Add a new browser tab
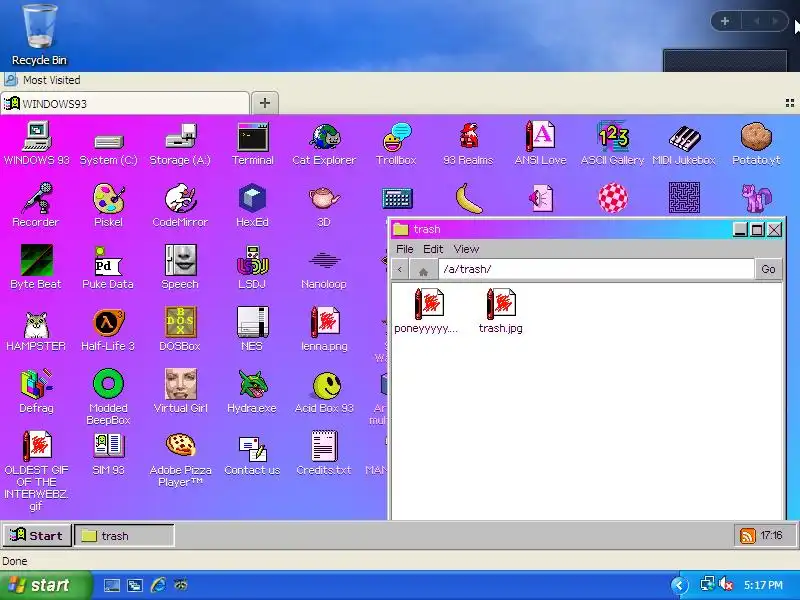 click(x=265, y=103)
